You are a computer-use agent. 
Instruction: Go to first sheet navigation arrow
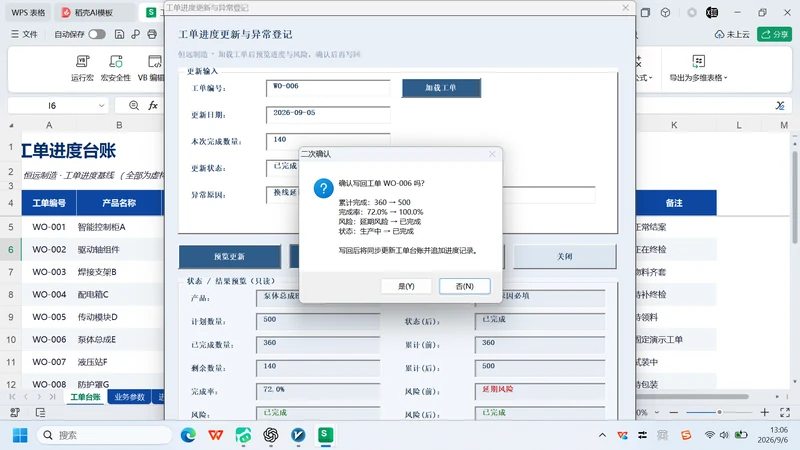12,396
